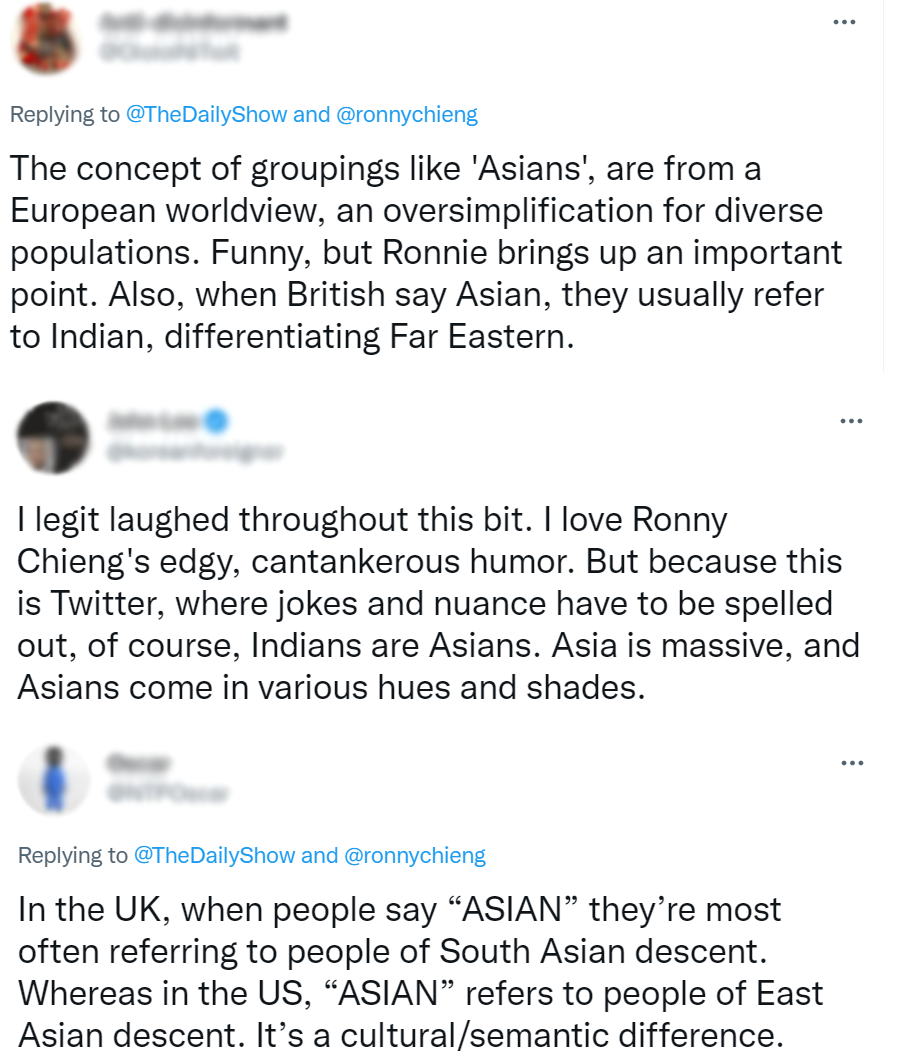Open @TheDailyShow link in the third tweet
The image size is (900, 1060).
pyautogui.click(x=215, y=855)
